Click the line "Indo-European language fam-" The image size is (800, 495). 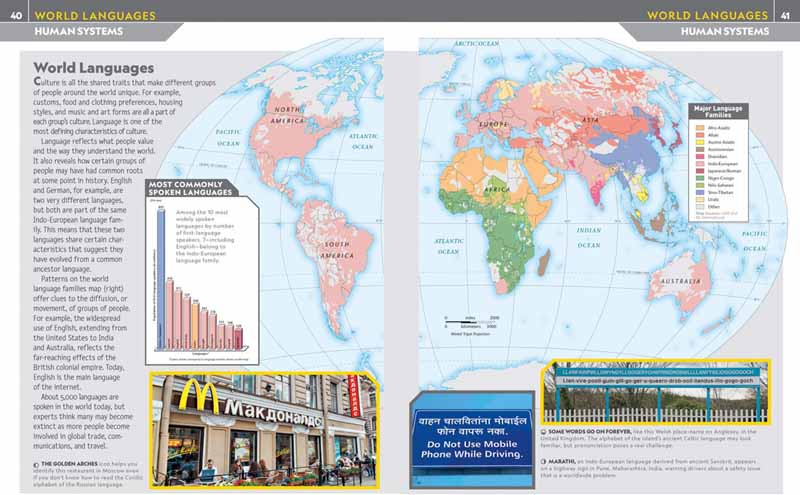point(80,219)
